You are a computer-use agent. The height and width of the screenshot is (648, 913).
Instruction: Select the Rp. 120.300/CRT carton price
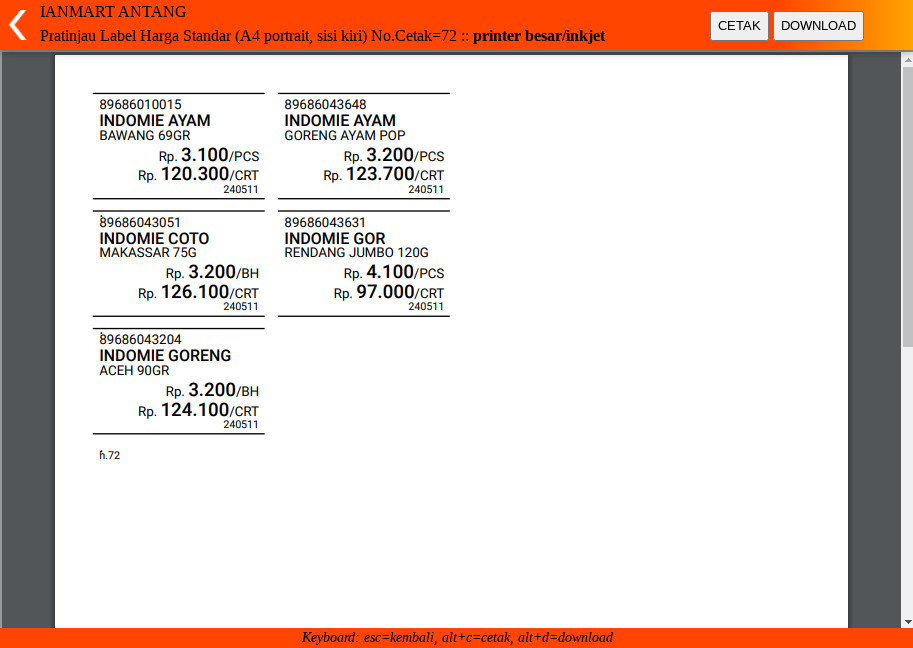(198, 175)
